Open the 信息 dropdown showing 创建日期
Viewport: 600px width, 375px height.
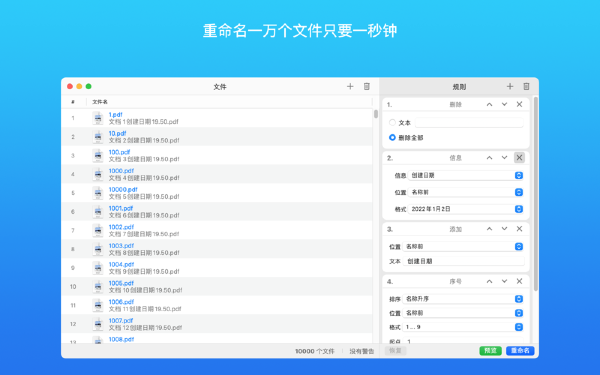[x=466, y=175]
